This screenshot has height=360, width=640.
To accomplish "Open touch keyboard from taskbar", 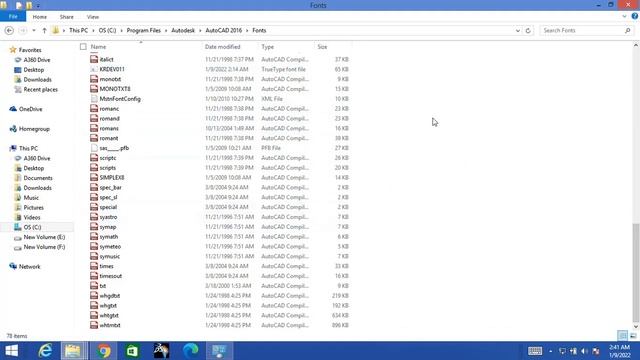I will 535,351.
